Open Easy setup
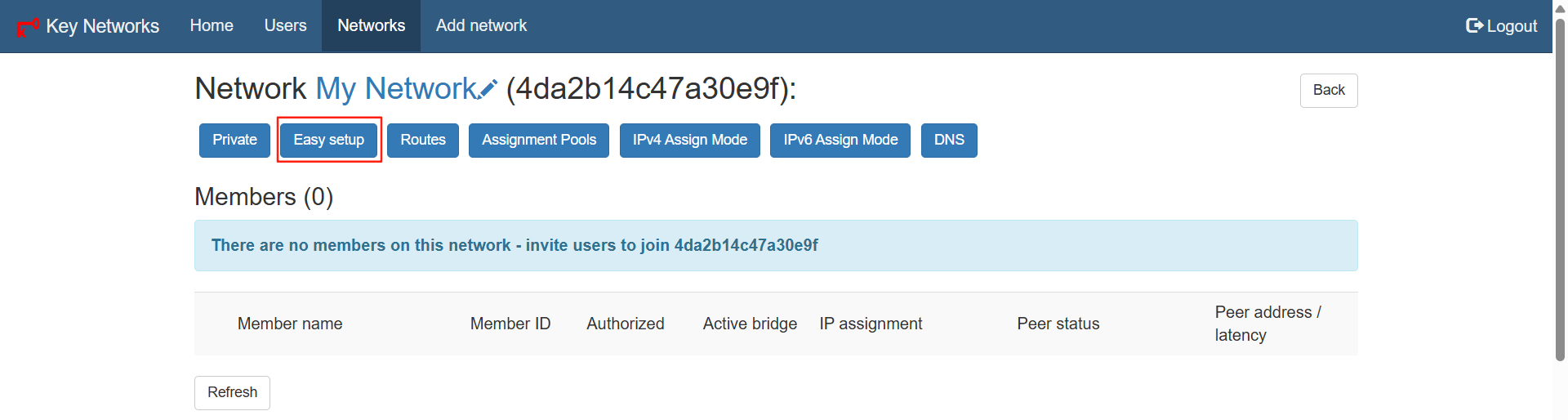The width and height of the screenshot is (1568, 420). pyautogui.click(x=329, y=140)
